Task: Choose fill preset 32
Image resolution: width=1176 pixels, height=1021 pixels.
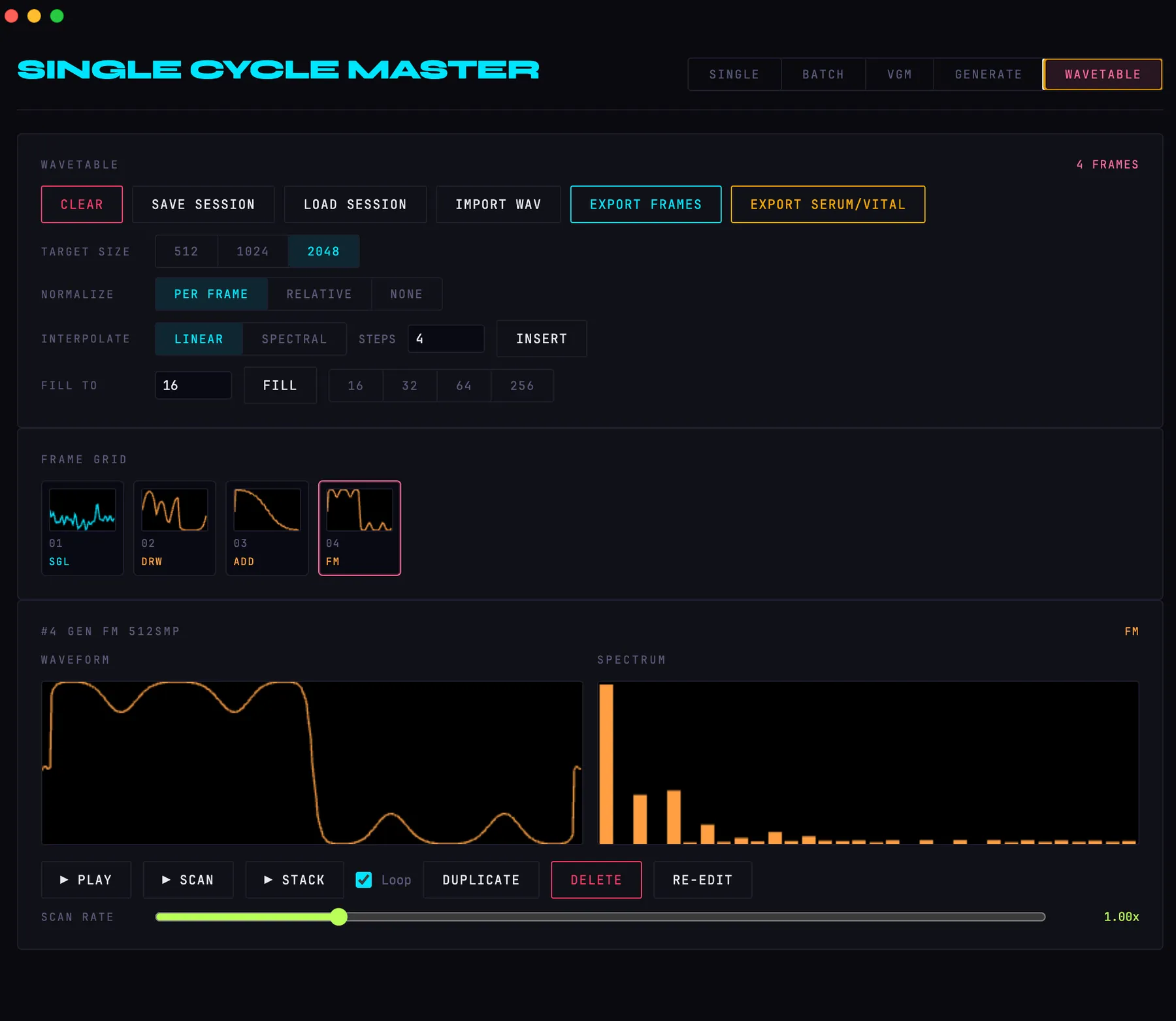Action: [x=410, y=386]
